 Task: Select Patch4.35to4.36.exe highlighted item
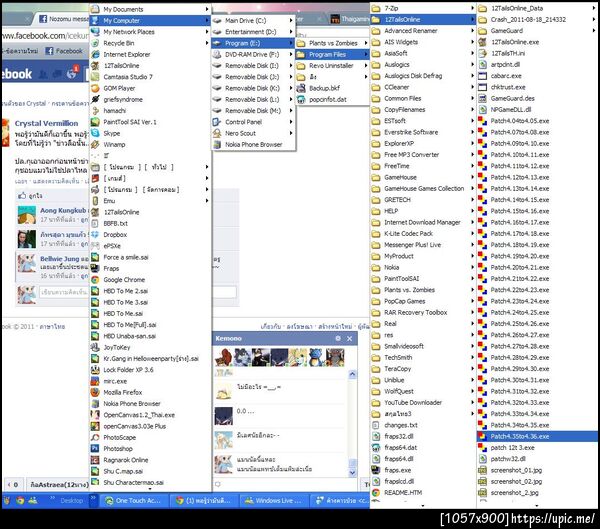coord(538,436)
